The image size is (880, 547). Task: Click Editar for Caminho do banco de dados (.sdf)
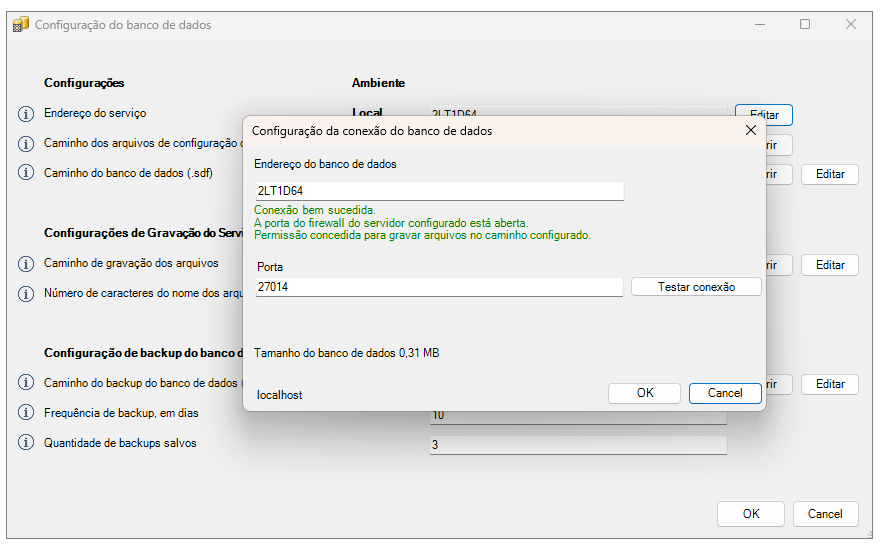coord(830,174)
